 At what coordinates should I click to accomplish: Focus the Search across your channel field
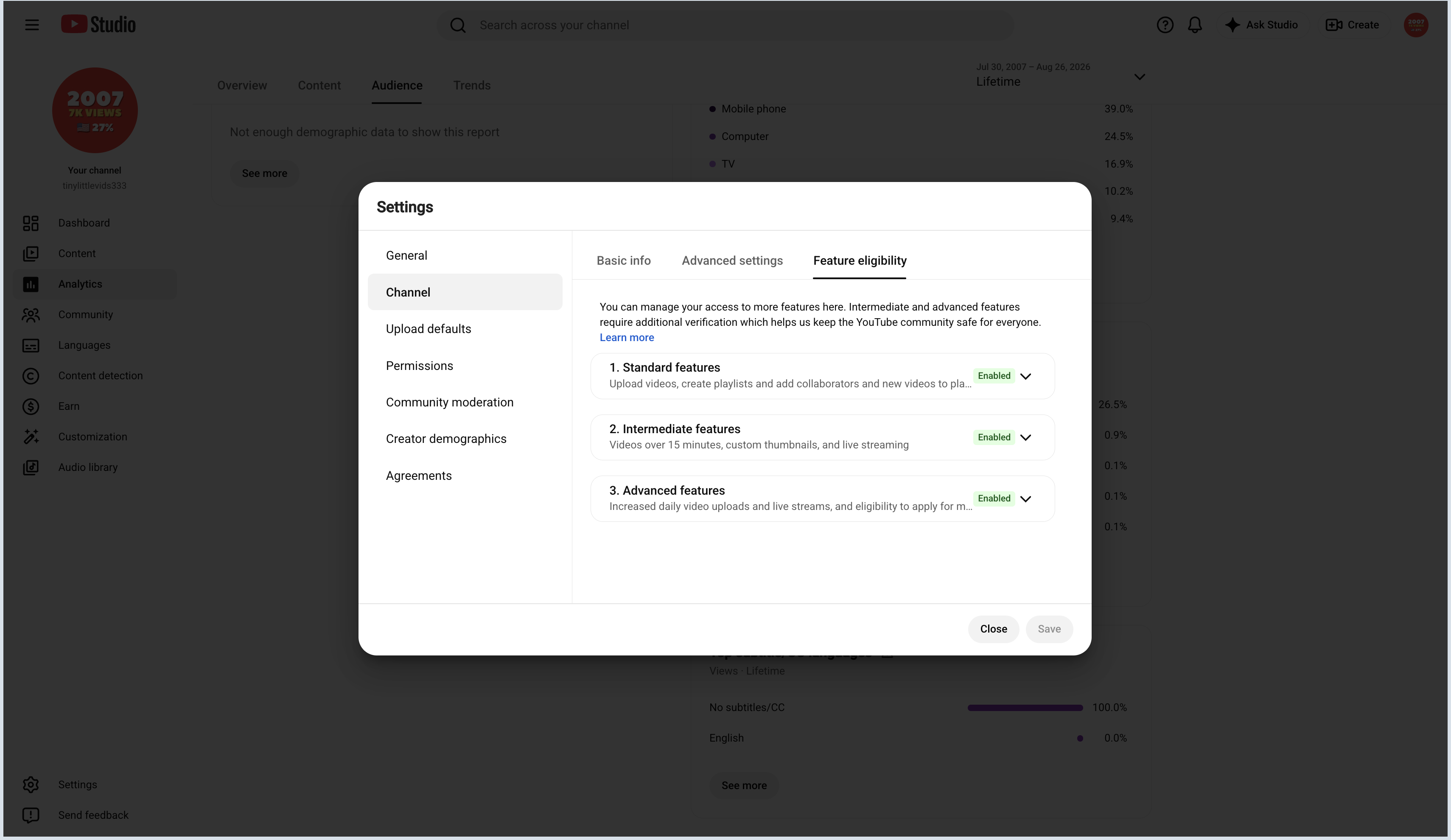point(725,25)
